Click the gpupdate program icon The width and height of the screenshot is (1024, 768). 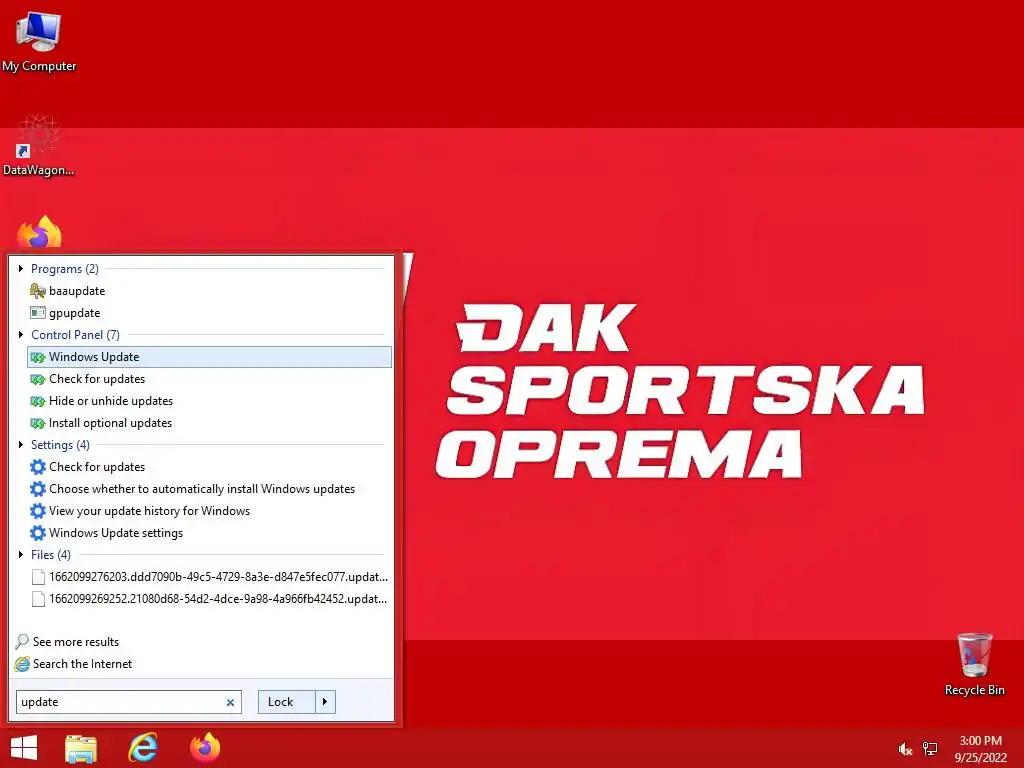38,313
